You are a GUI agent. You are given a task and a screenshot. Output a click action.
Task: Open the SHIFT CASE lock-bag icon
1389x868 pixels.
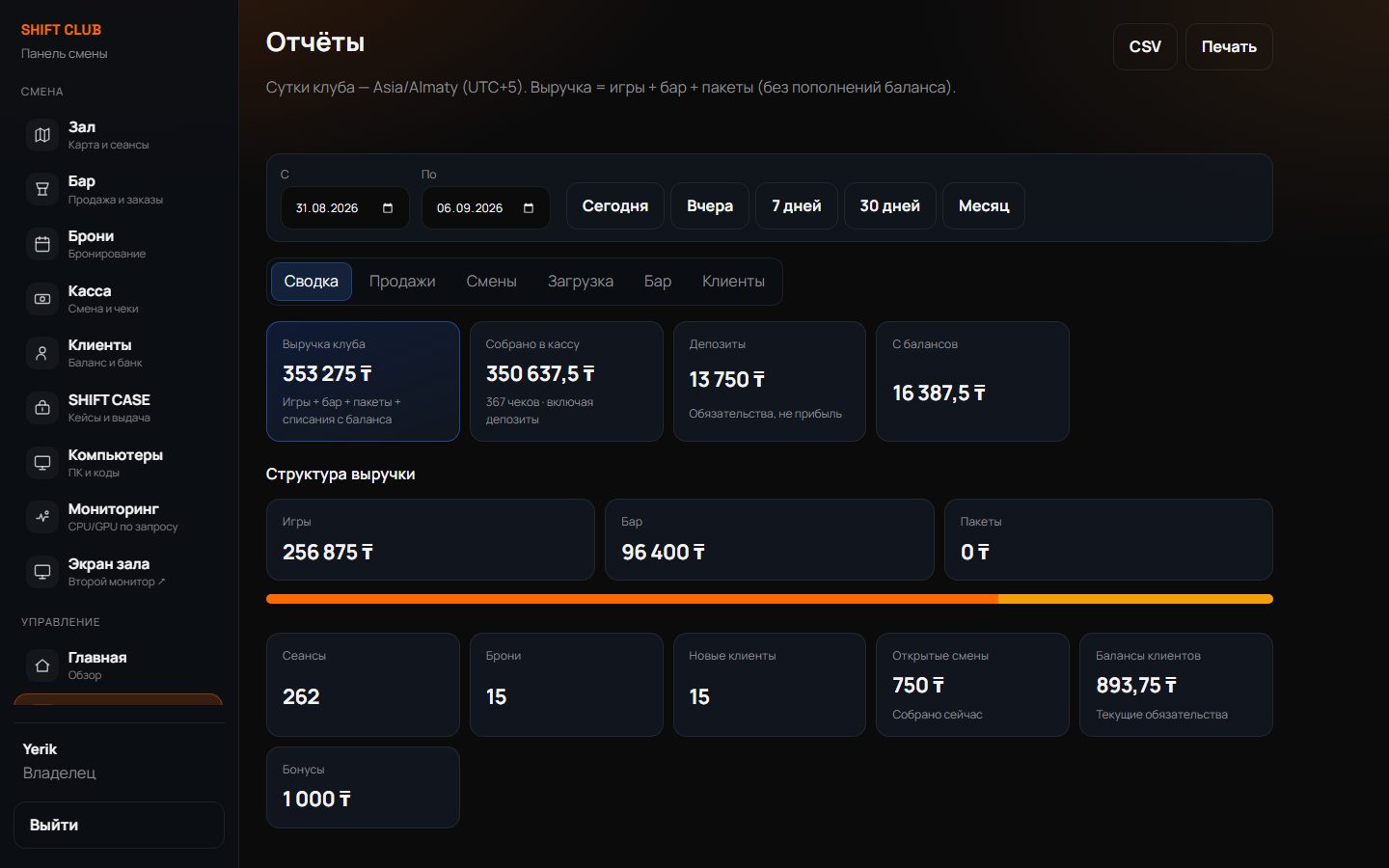click(42, 408)
